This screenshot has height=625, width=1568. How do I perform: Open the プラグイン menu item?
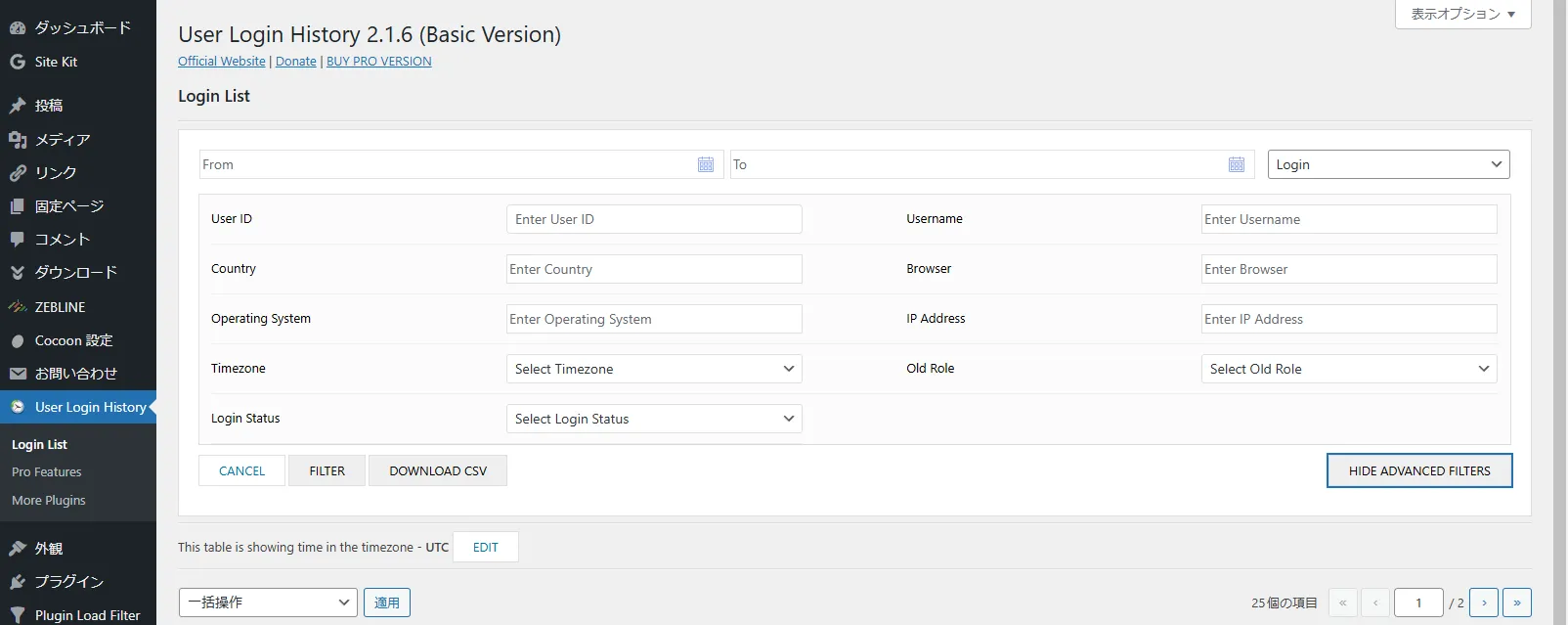78,582
